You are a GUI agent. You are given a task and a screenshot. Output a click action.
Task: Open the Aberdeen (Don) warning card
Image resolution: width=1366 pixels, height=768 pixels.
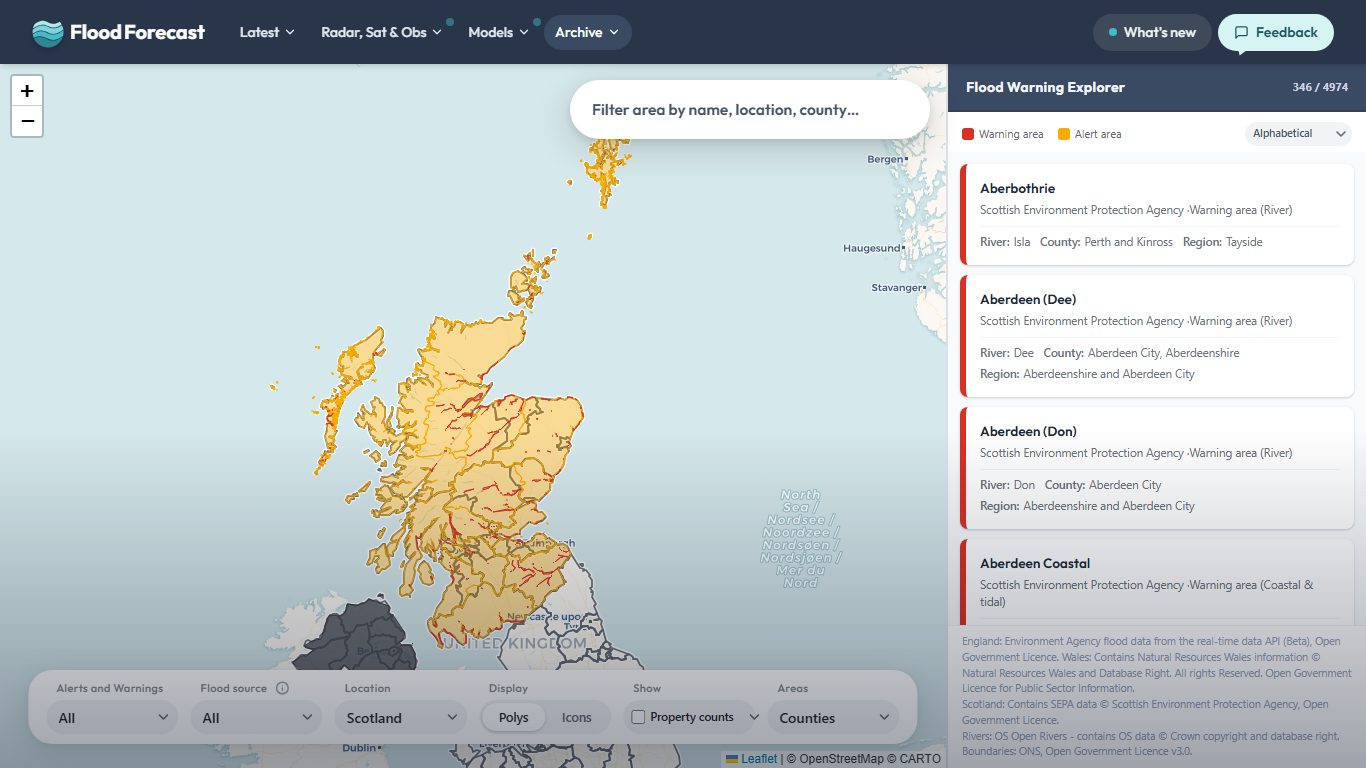(1157, 469)
